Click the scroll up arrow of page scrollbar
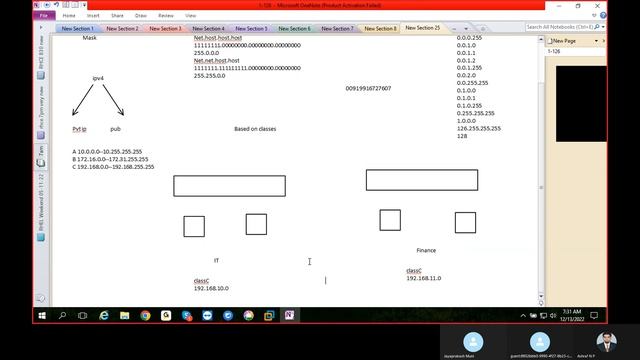This screenshot has height=360, width=640. [541, 40]
